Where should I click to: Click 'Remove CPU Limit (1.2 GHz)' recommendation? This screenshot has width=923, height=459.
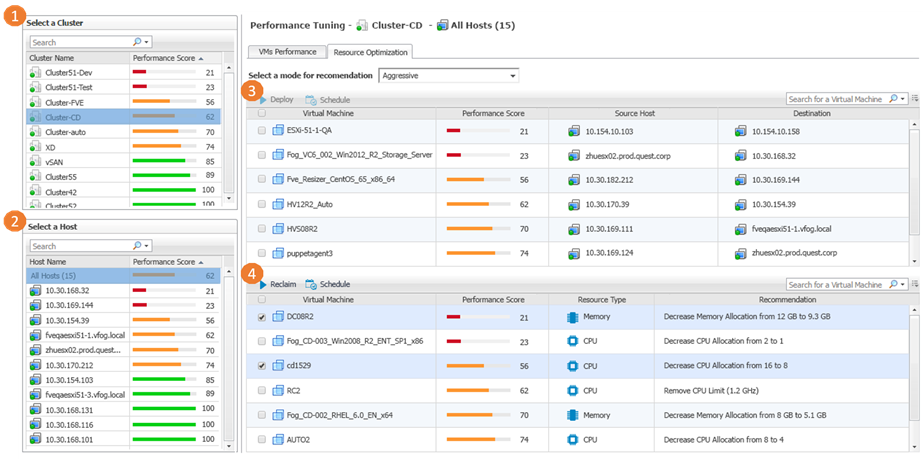(x=711, y=390)
